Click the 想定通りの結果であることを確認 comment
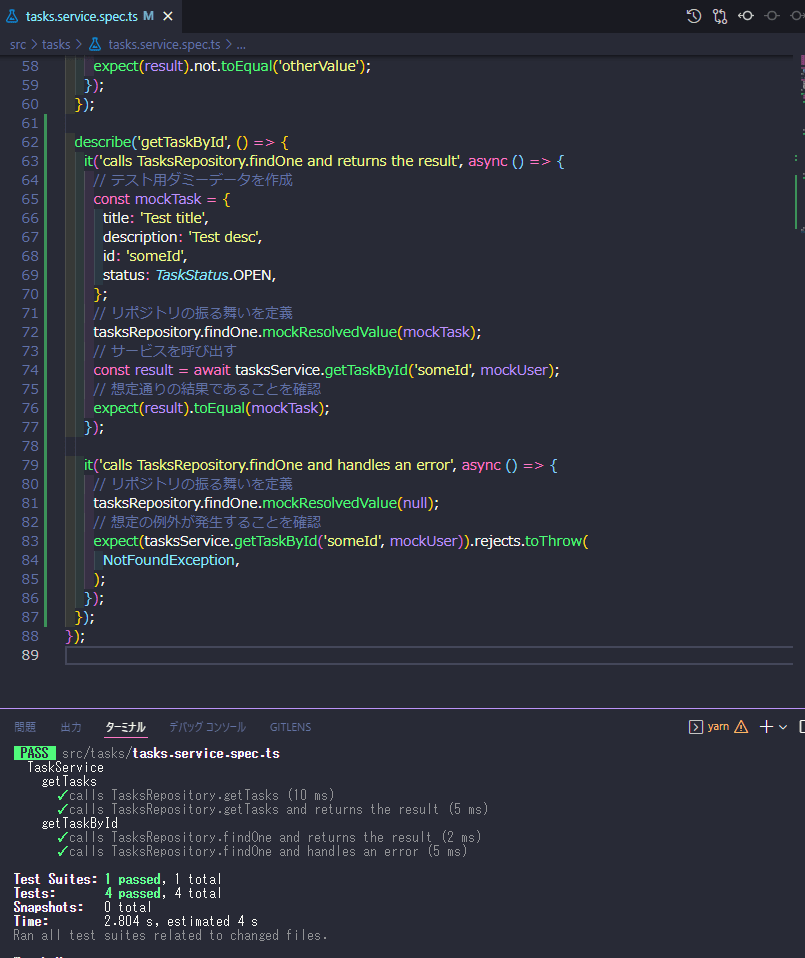 click(x=207, y=389)
